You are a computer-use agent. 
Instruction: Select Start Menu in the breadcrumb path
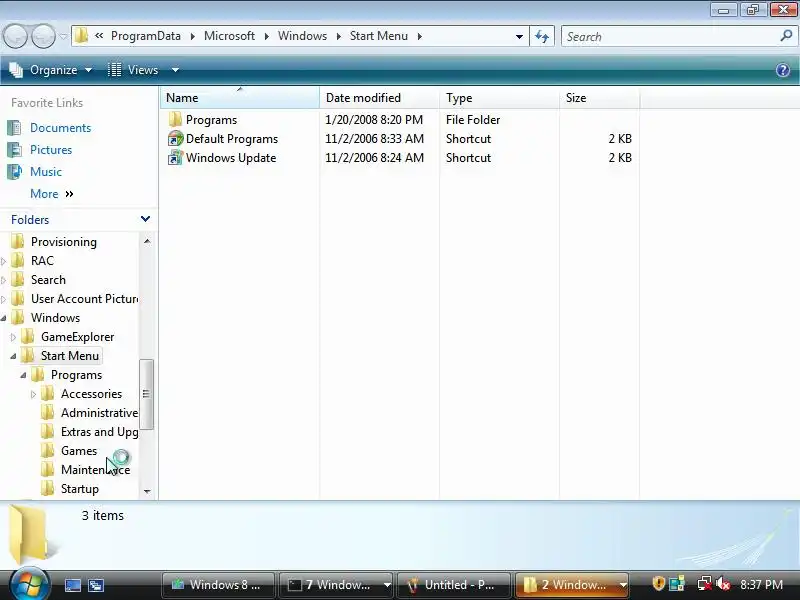pos(379,36)
